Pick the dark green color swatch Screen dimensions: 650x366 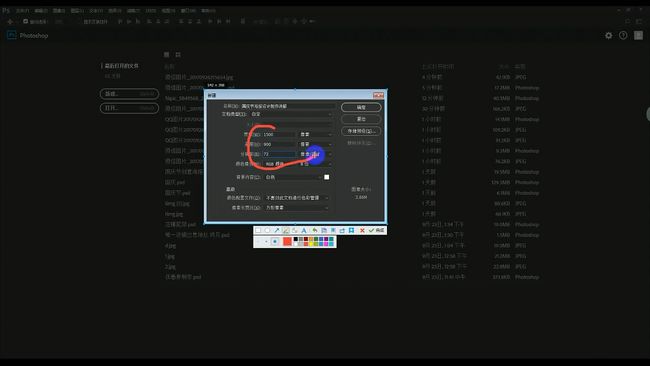click(x=316, y=239)
